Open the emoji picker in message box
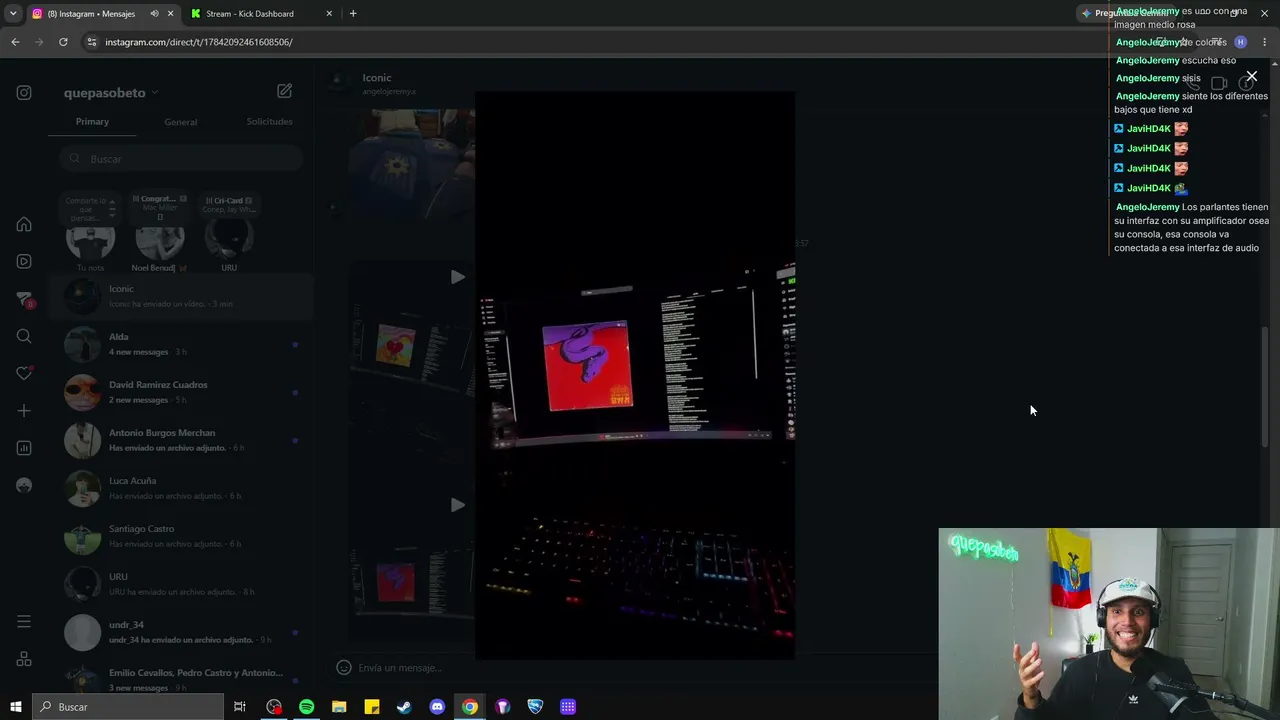 tap(343, 668)
